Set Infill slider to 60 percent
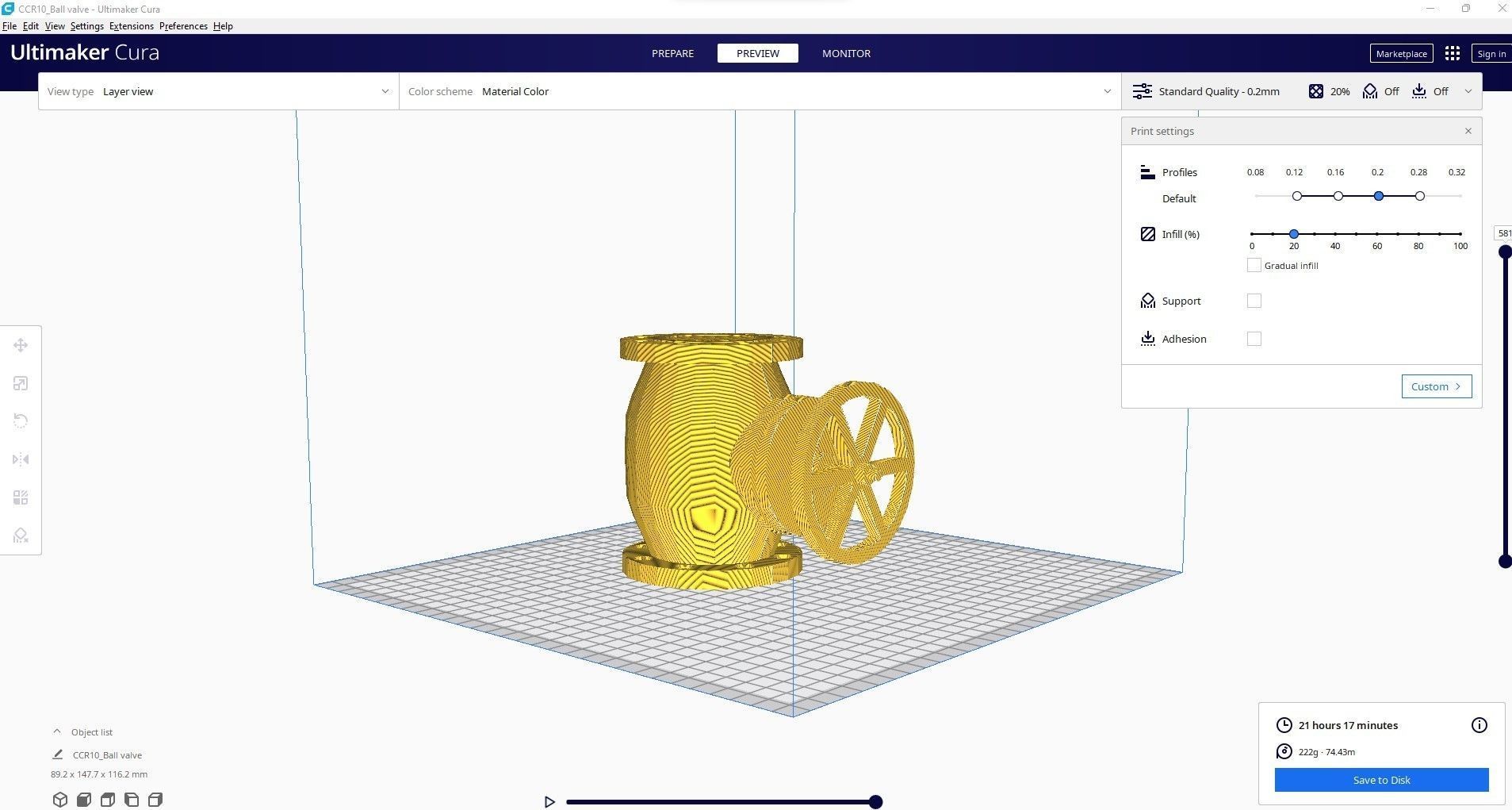 pyautogui.click(x=1378, y=234)
